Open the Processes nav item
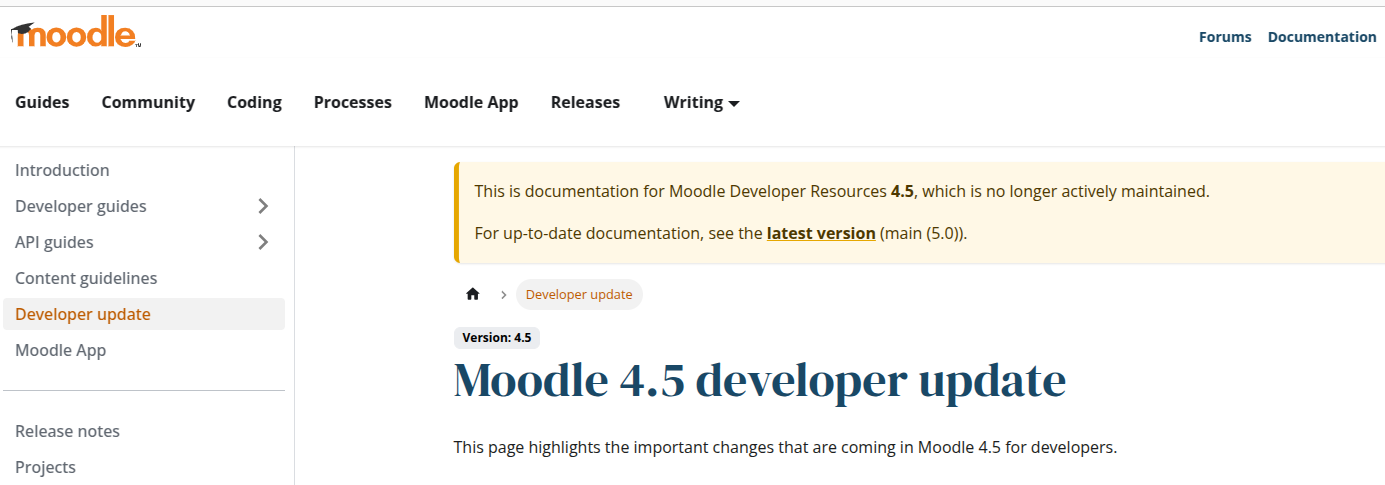This screenshot has height=485, width=1385. click(x=353, y=102)
